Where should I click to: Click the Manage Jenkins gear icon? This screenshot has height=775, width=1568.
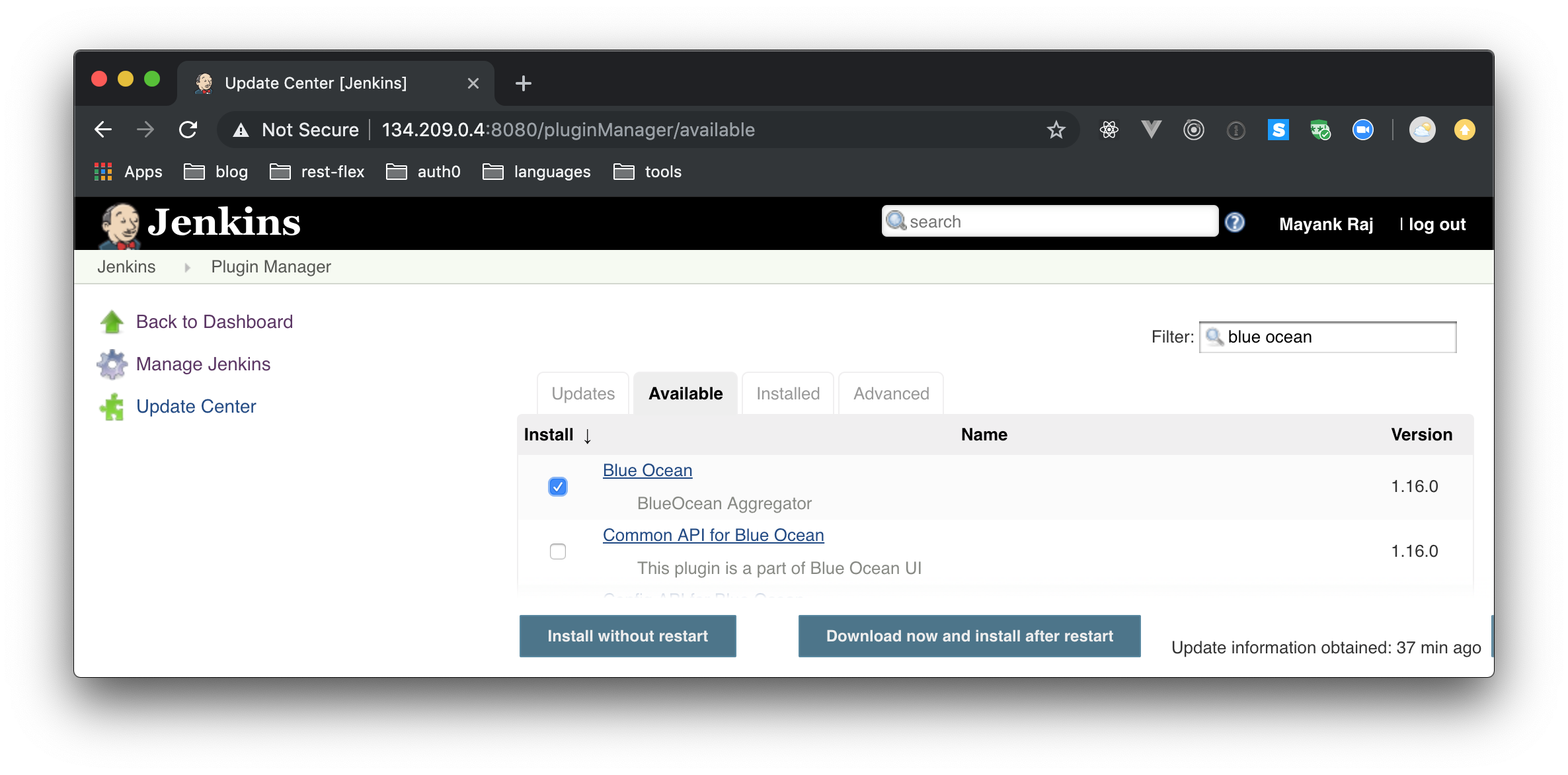click(112, 364)
